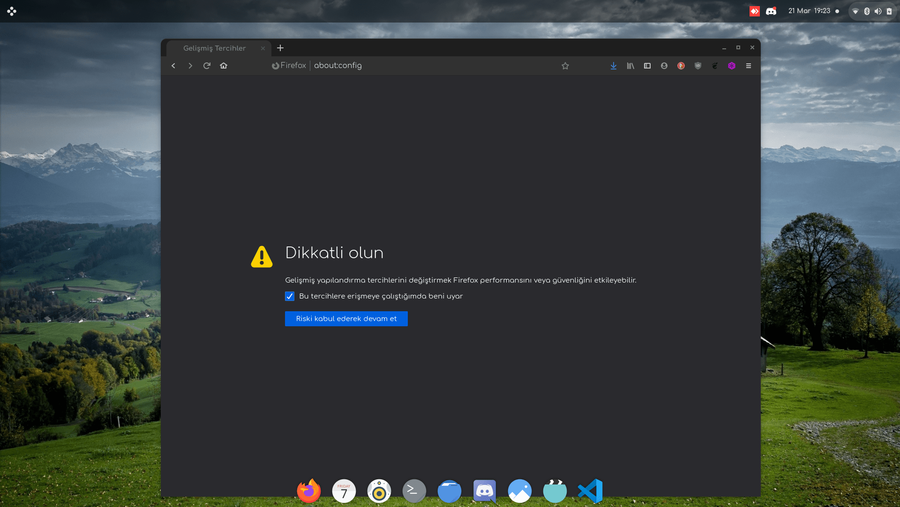Click the red AnyDesk tray icon
Viewport: 900px width, 507px height.
pos(754,11)
